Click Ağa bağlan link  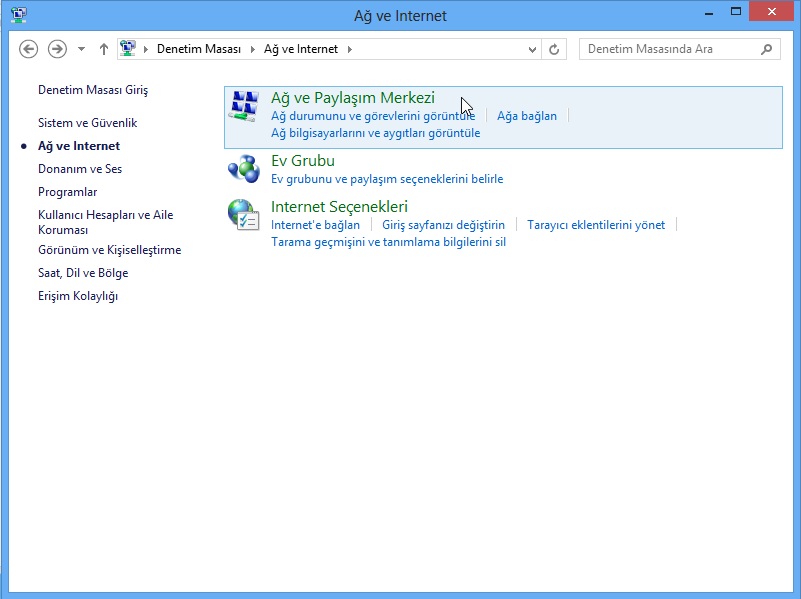click(527, 116)
